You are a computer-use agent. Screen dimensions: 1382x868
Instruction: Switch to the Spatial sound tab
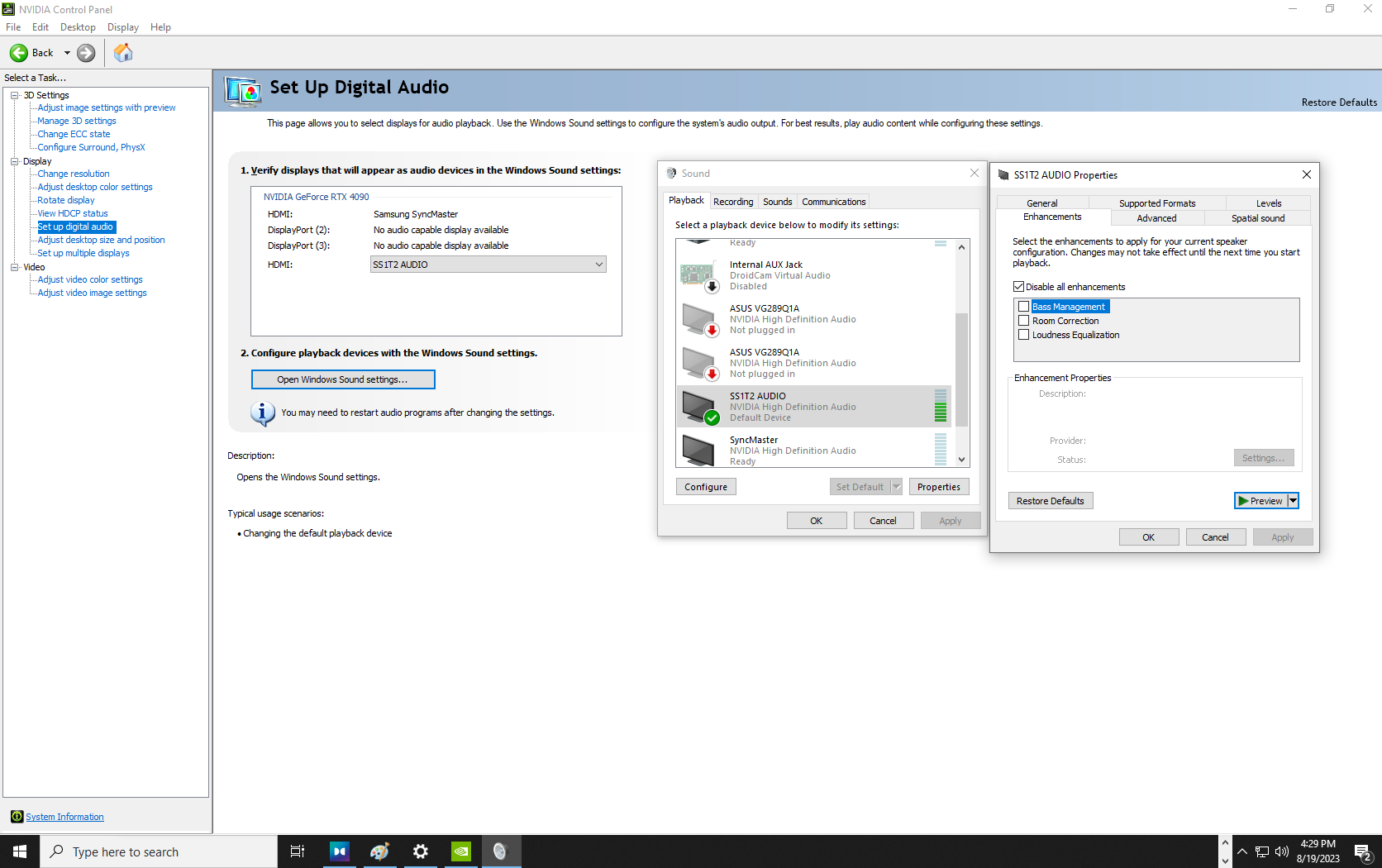pos(1257,218)
